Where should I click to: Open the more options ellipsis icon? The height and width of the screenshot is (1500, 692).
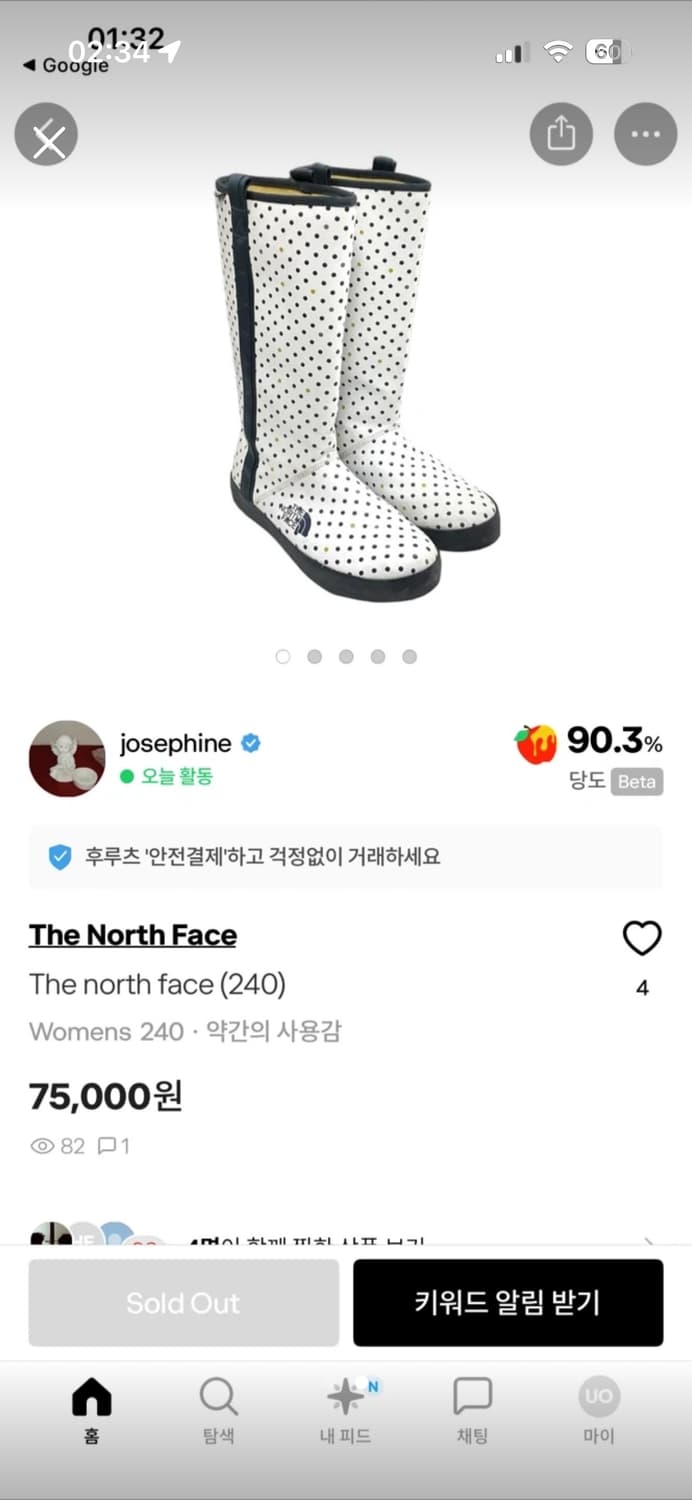coord(645,133)
